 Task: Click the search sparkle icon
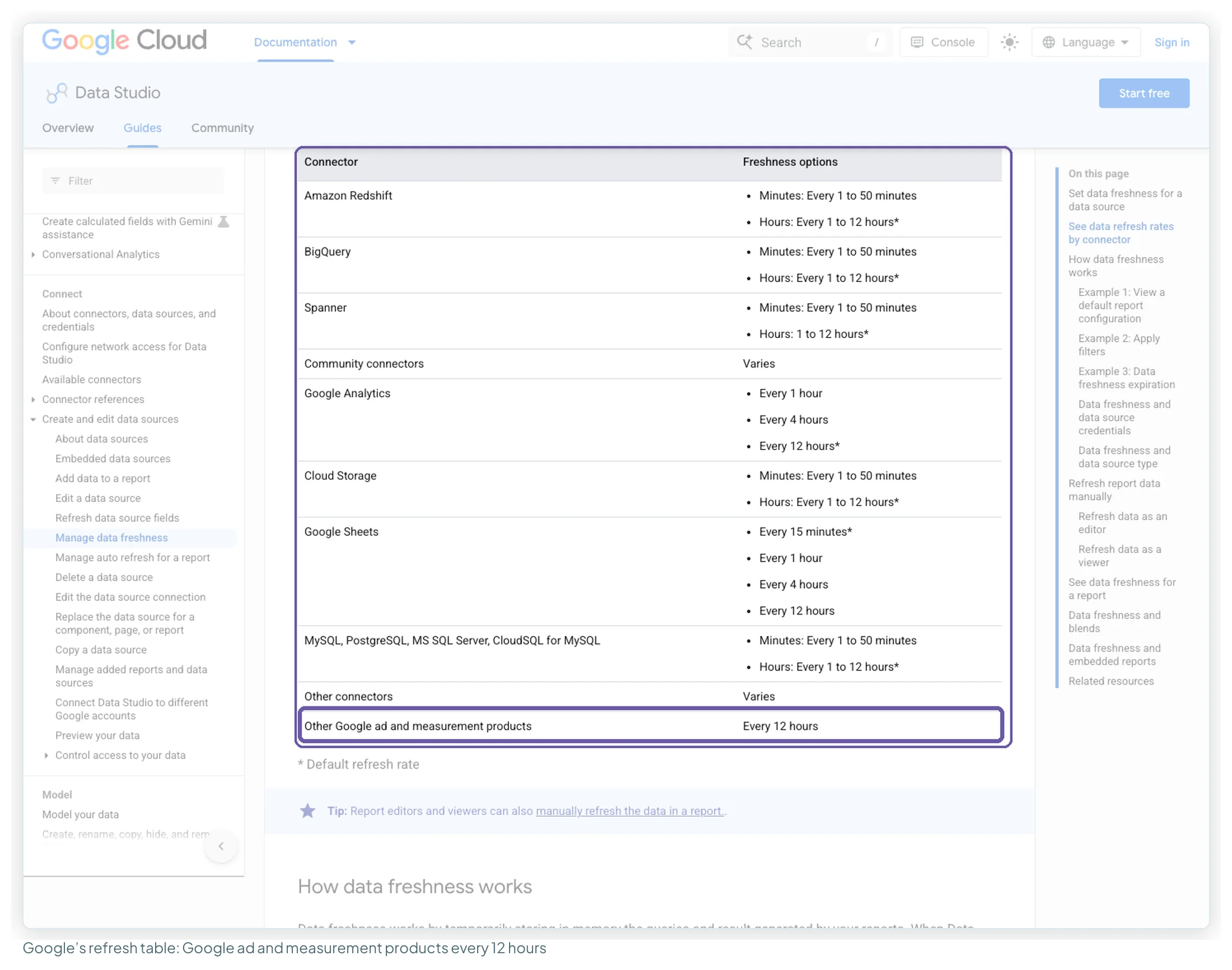point(744,42)
